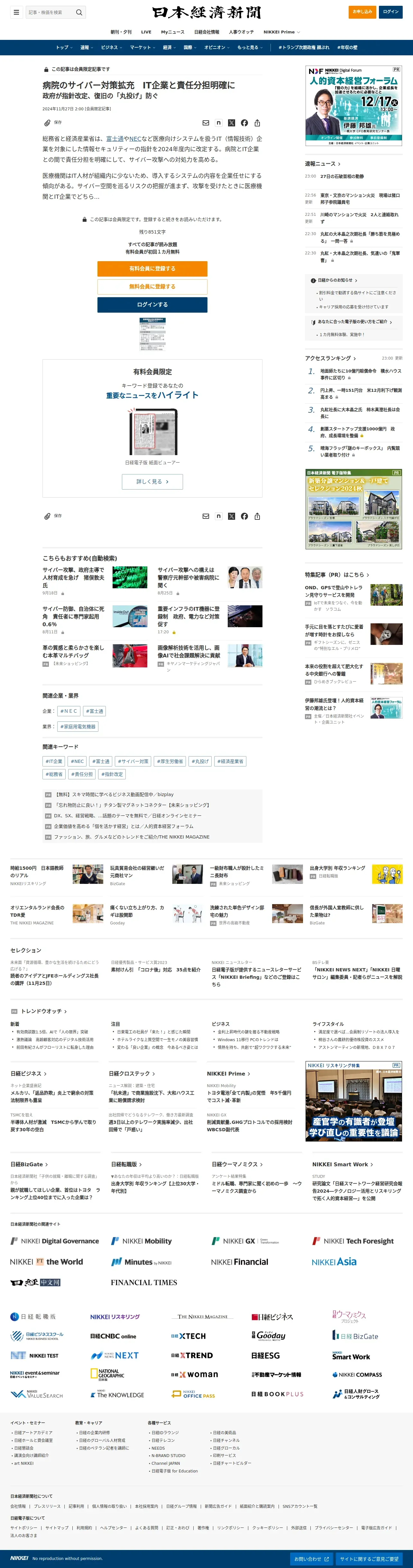
Task: Open the 人事ウオッチ menu item
Action: pos(241,32)
